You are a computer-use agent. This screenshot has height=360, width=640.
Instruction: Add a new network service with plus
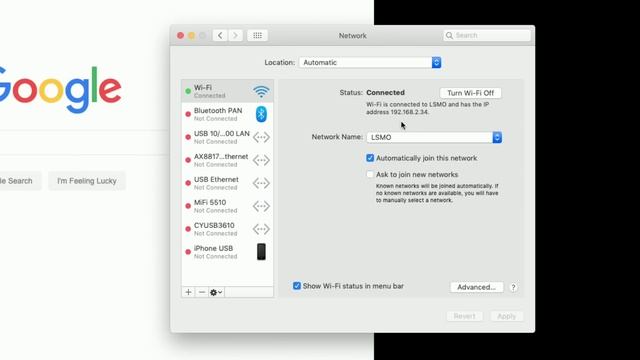coord(188,292)
